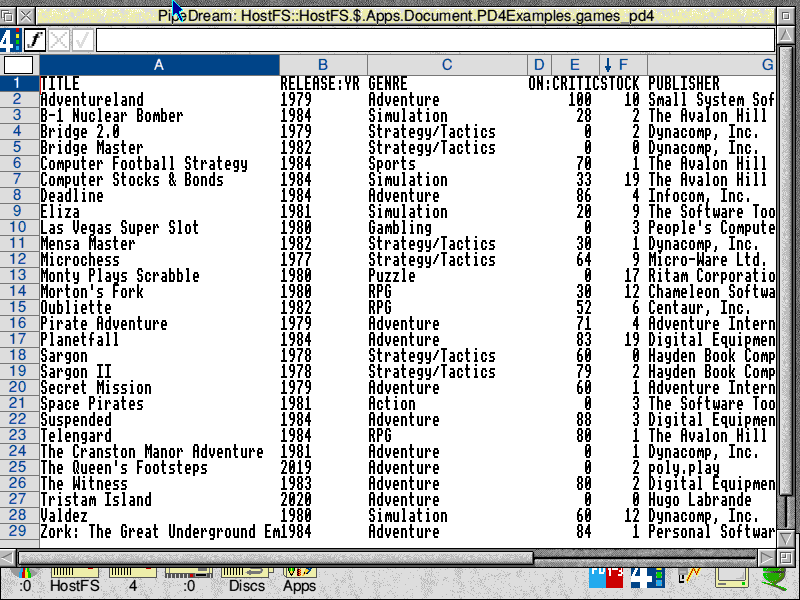Click the drive icon labeled 4 on the icon bar
The height and width of the screenshot is (600, 800).
coord(133,579)
